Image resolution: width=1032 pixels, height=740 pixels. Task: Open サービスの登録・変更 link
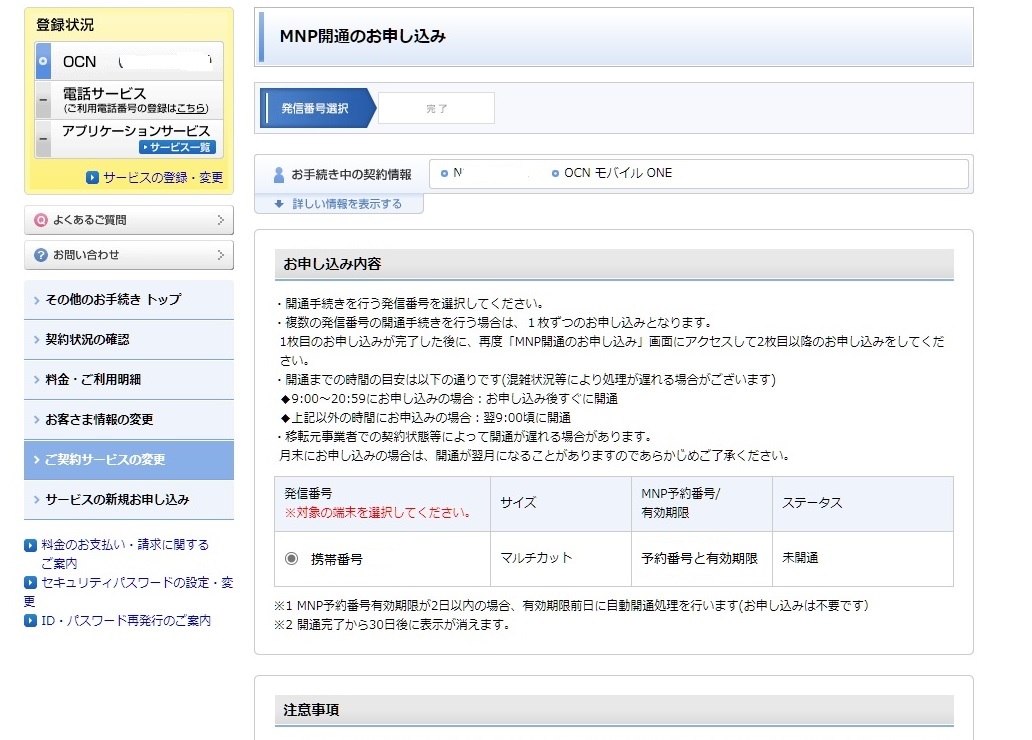click(163, 177)
